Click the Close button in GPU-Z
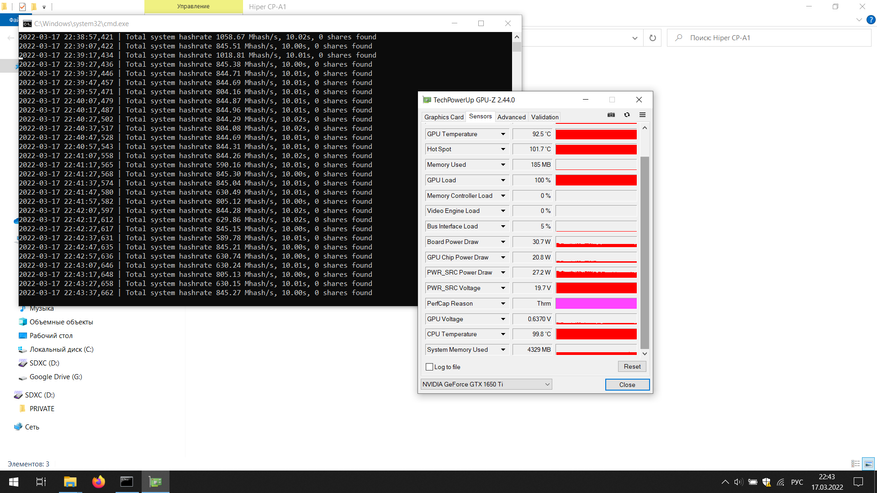 coord(626,384)
